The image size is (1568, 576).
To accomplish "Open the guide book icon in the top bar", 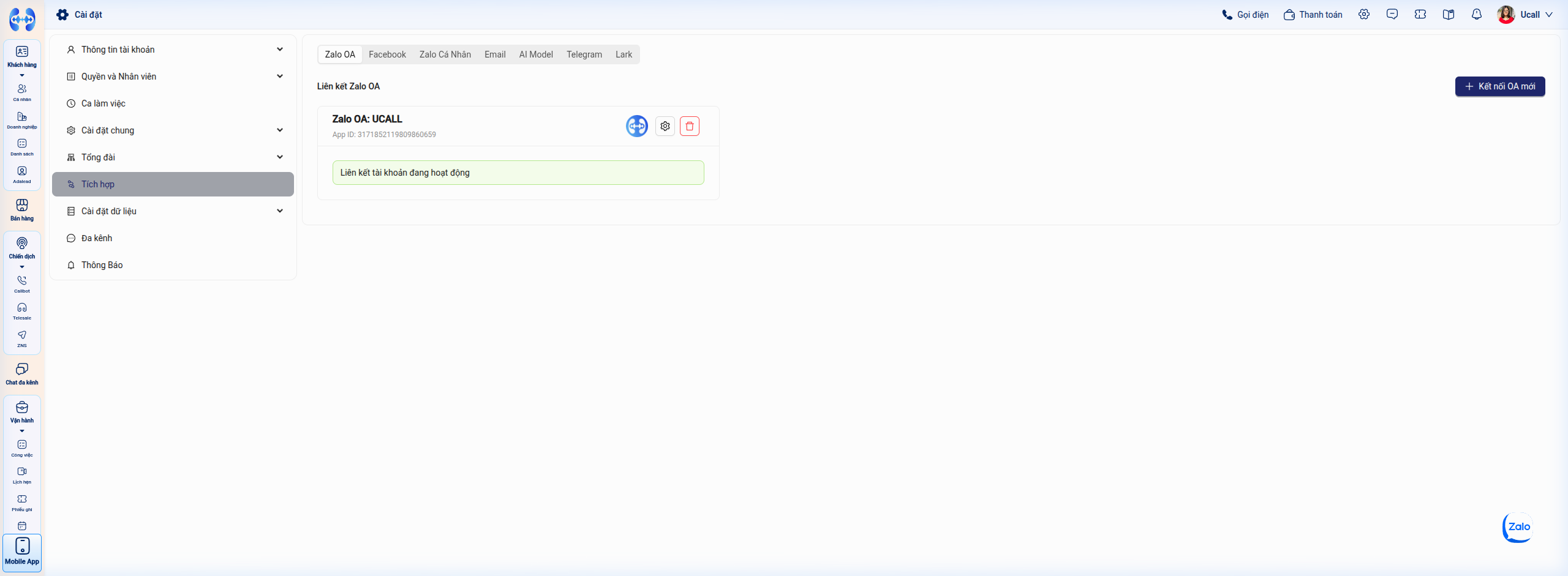I will [1449, 14].
